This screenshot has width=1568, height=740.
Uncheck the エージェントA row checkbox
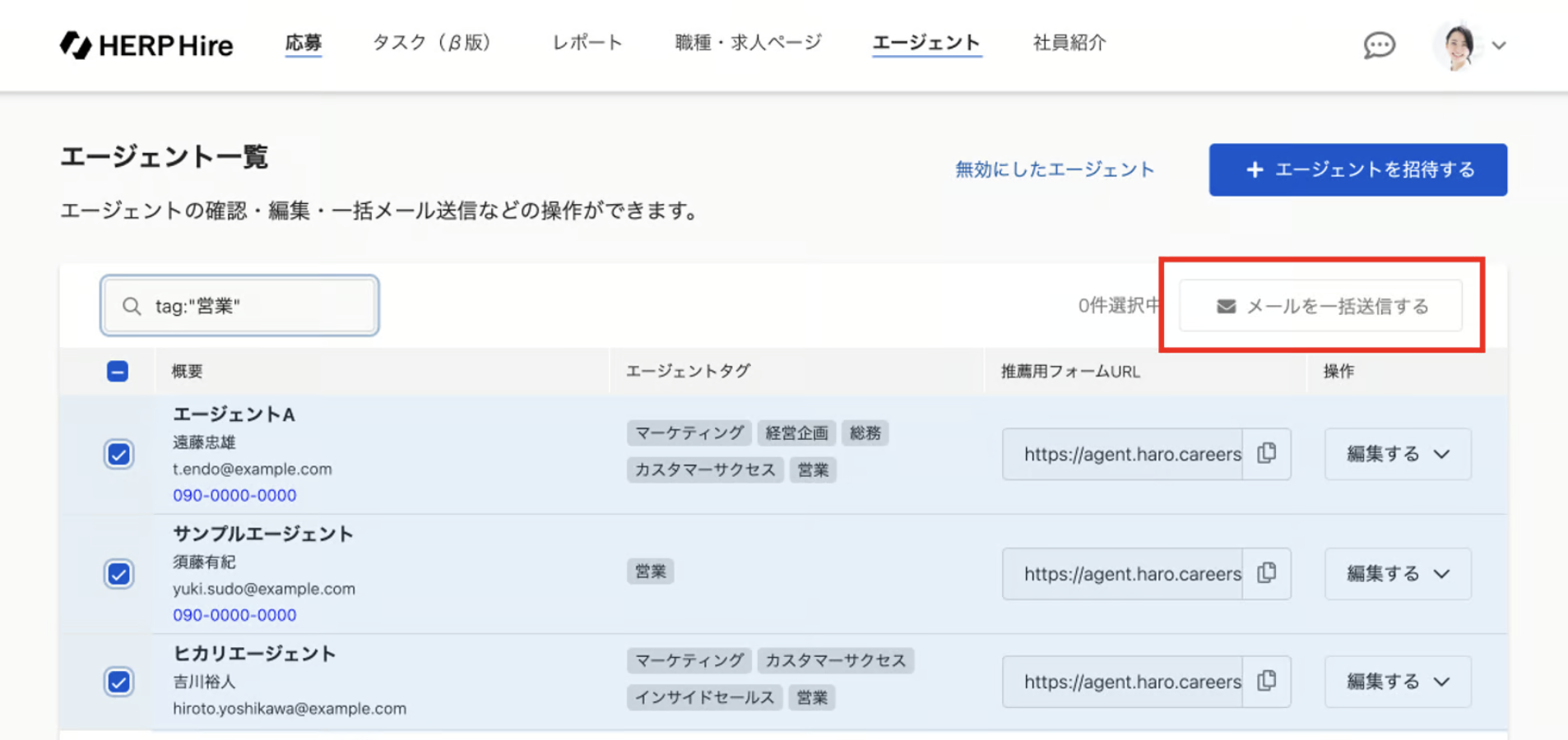coord(118,454)
